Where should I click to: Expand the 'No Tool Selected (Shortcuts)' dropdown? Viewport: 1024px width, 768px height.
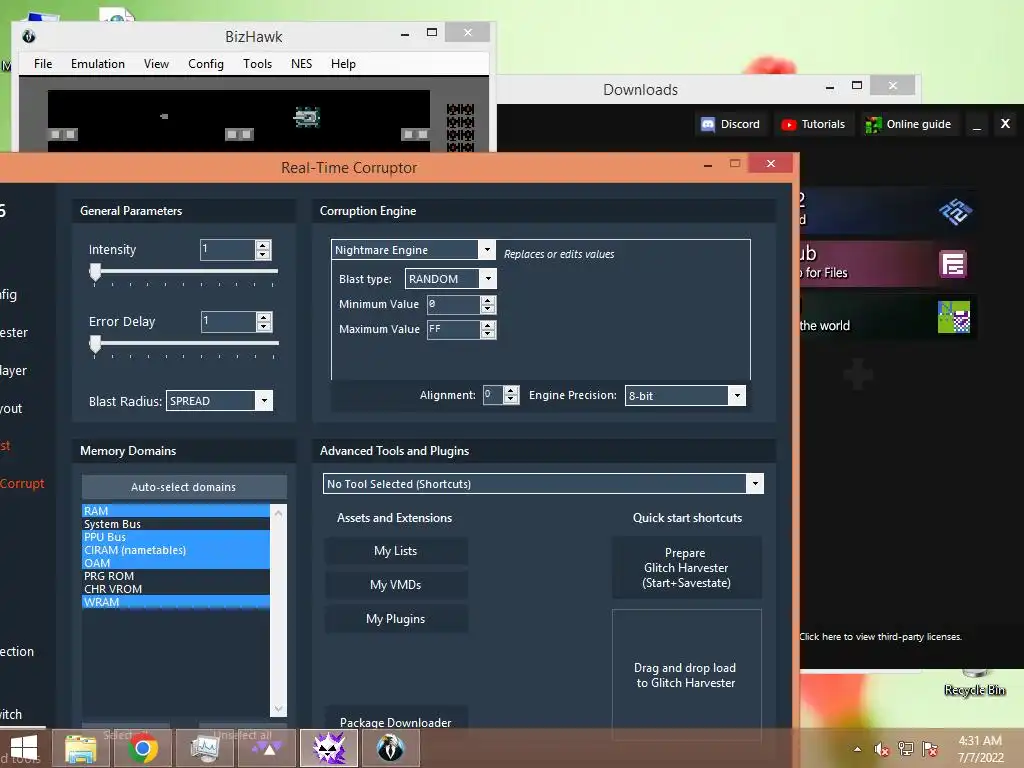(755, 484)
